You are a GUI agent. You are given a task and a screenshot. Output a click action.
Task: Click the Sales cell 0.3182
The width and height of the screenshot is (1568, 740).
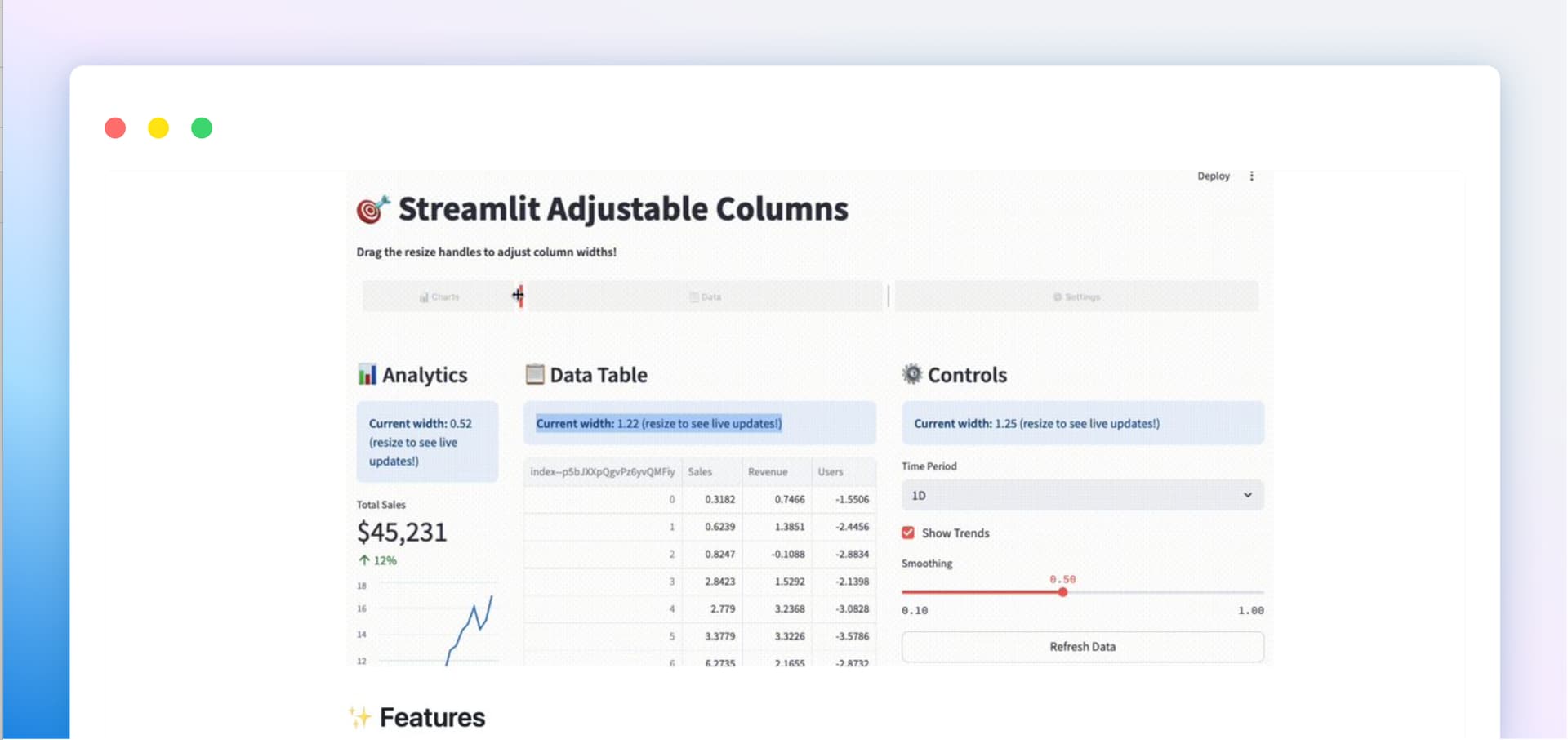click(x=711, y=499)
